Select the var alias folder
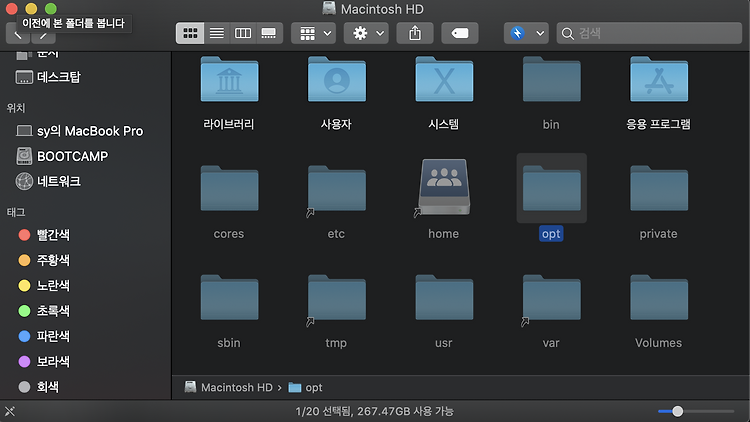This screenshot has width=750, height=422. click(551, 298)
